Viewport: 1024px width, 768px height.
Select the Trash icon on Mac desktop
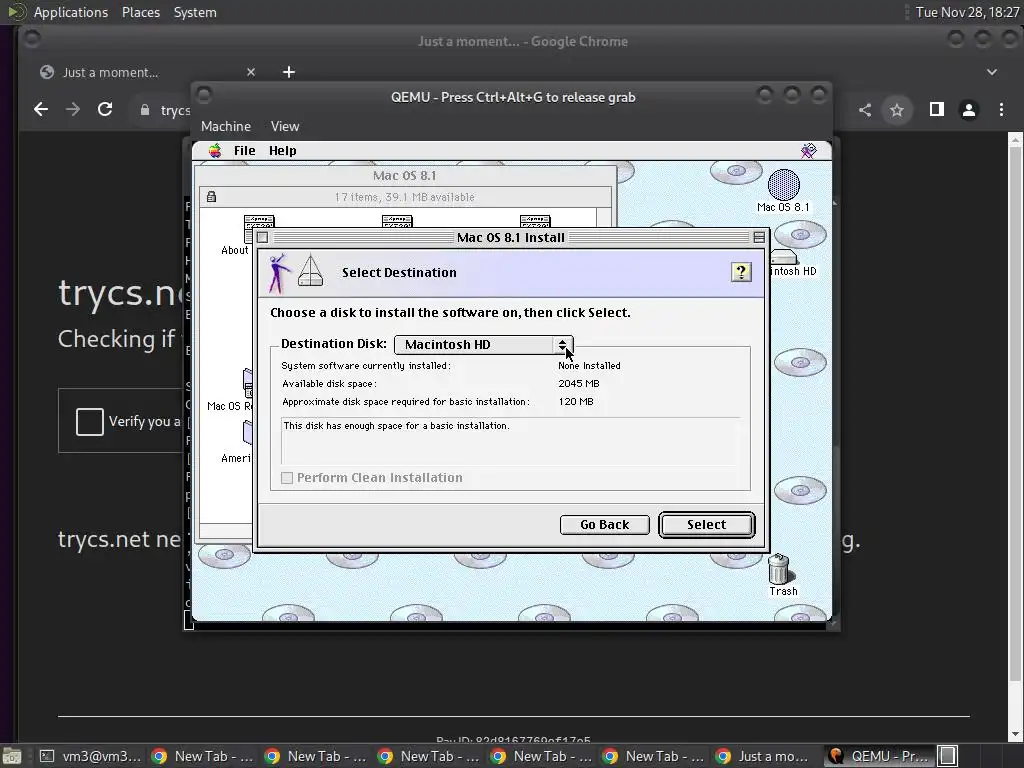point(782,575)
